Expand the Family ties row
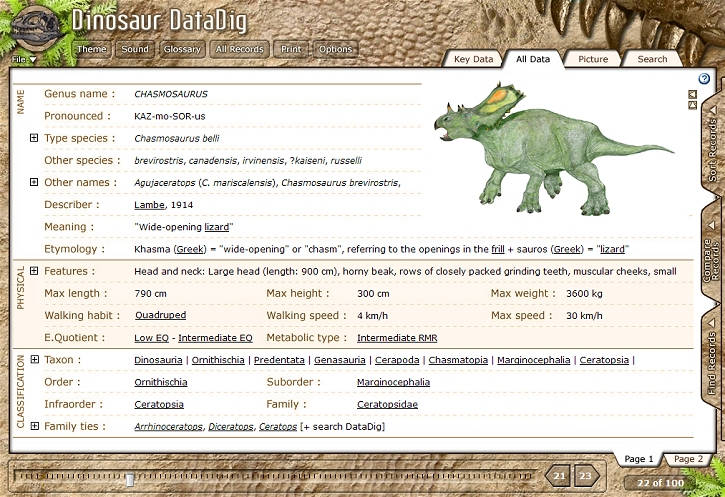Image resolution: width=725 pixels, height=497 pixels. (x=34, y=426)
